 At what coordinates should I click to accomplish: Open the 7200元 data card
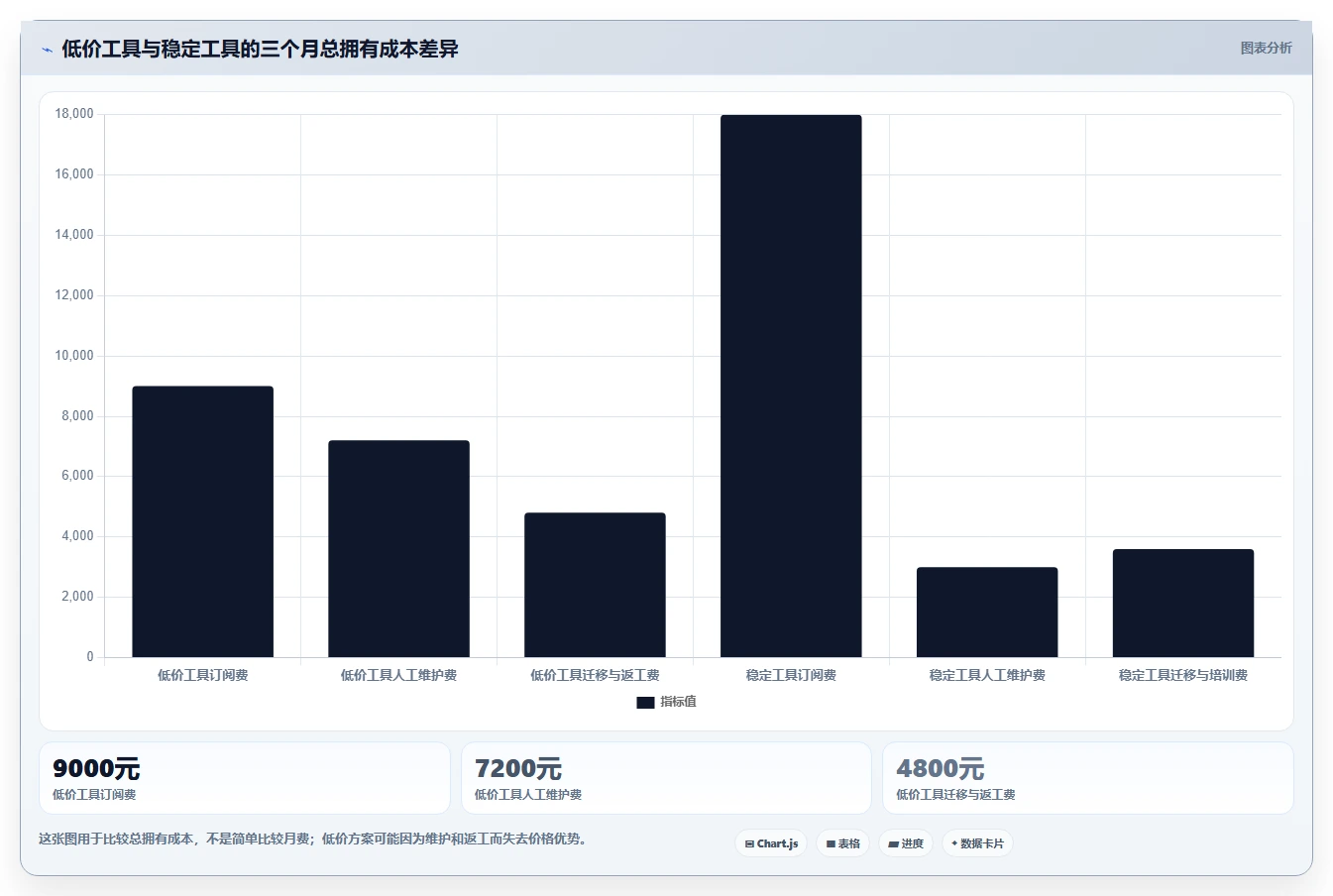click(666, 778)
